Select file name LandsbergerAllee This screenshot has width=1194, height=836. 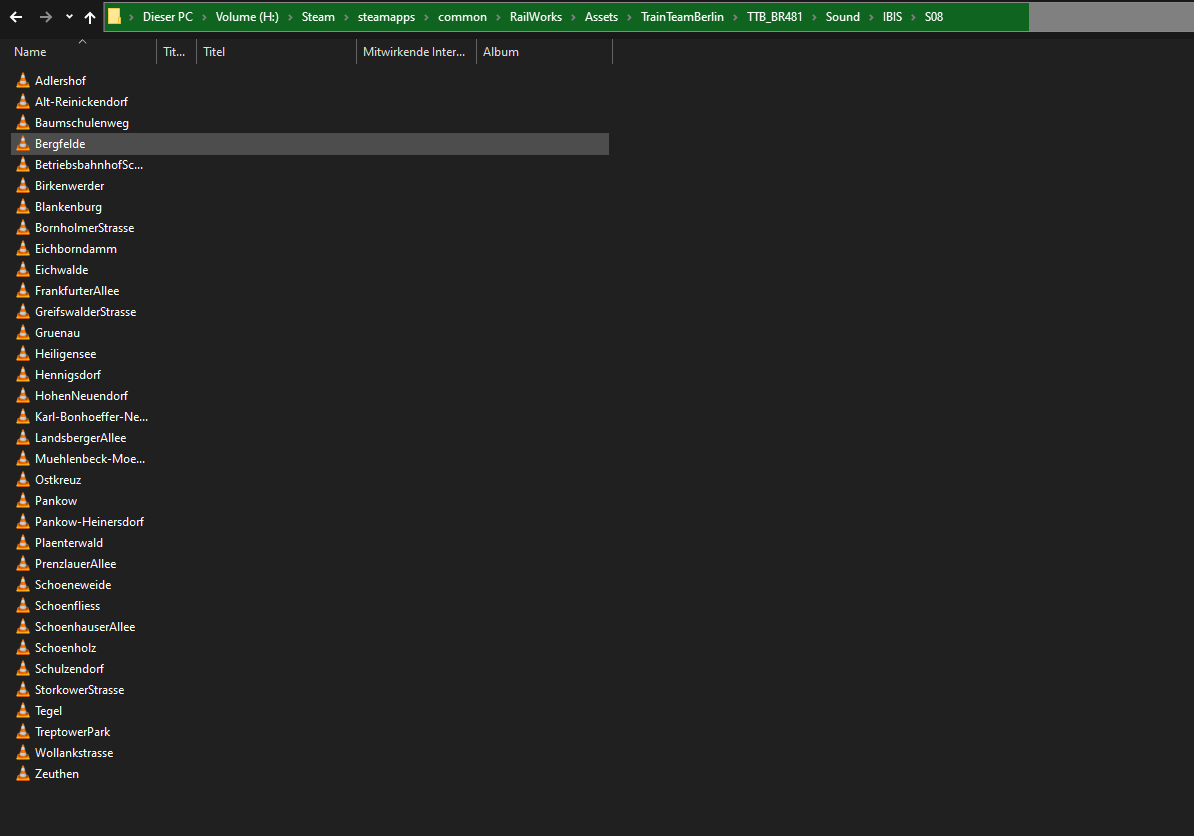(81, 438)
